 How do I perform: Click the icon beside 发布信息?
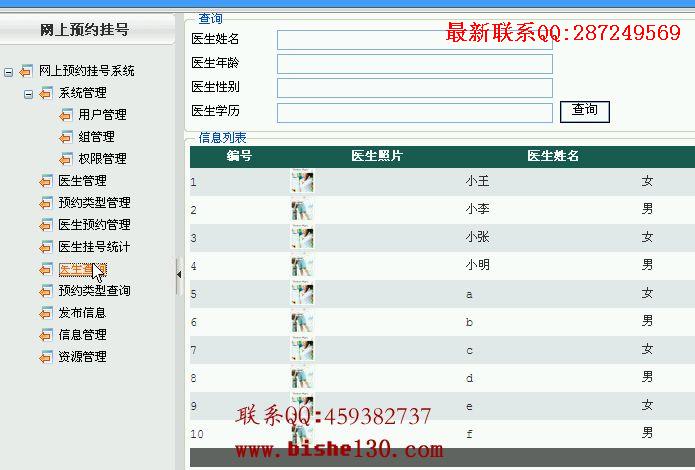tap(46, 313)
